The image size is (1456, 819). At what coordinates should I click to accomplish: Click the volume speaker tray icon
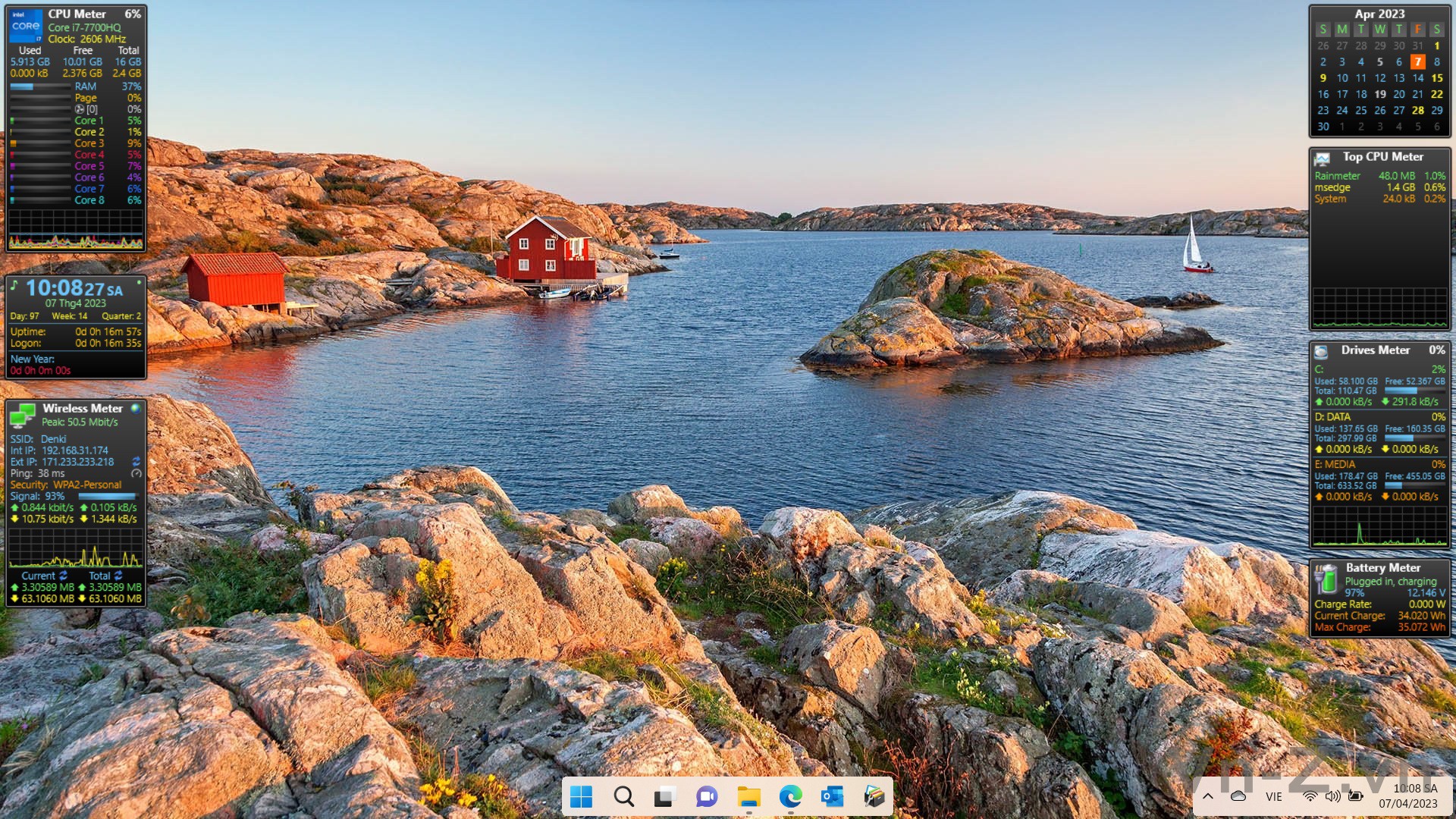[x=1332, y=796]
